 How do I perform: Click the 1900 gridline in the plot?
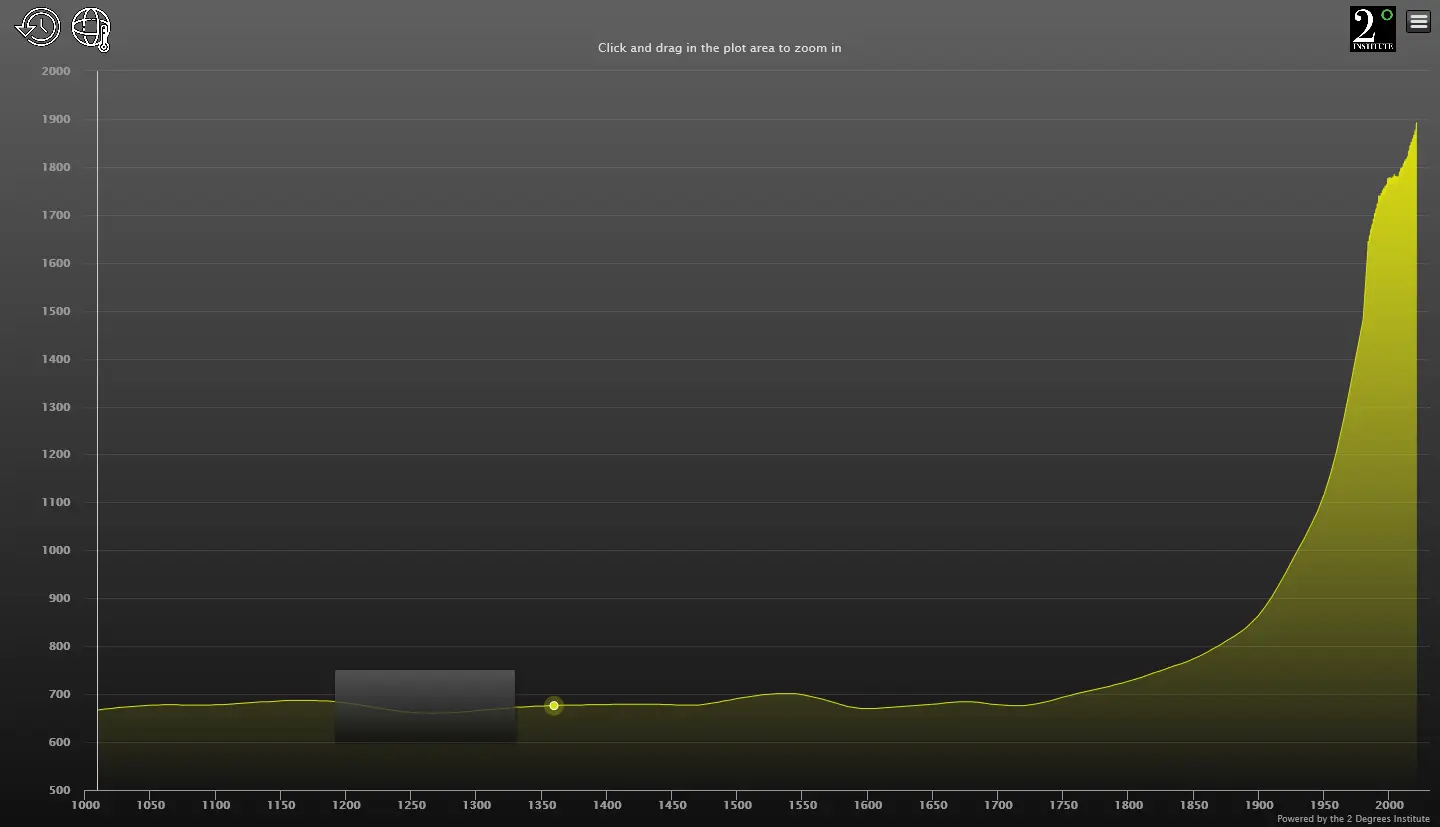(1259, 450)
